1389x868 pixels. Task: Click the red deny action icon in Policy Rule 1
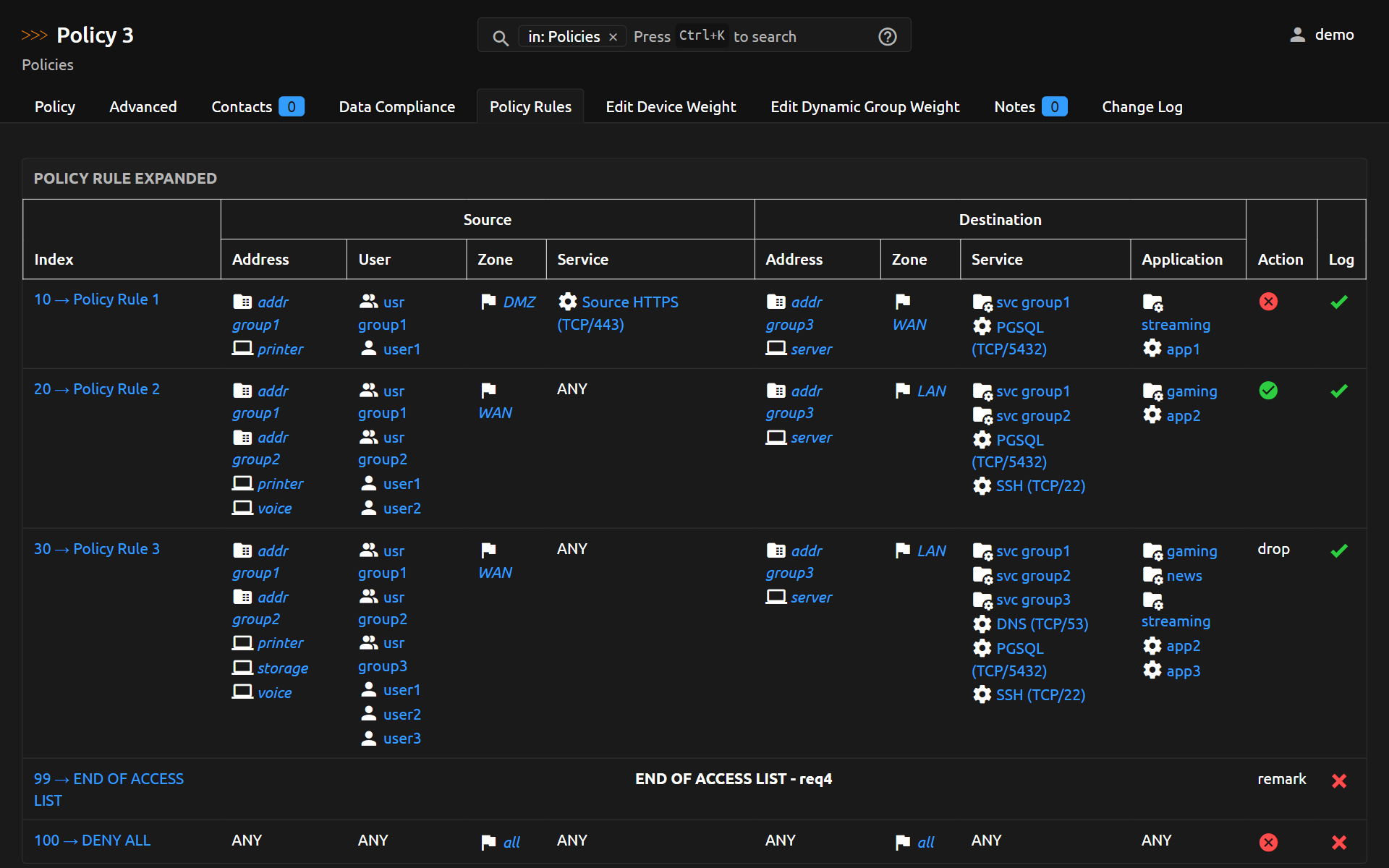[1267, 302]
